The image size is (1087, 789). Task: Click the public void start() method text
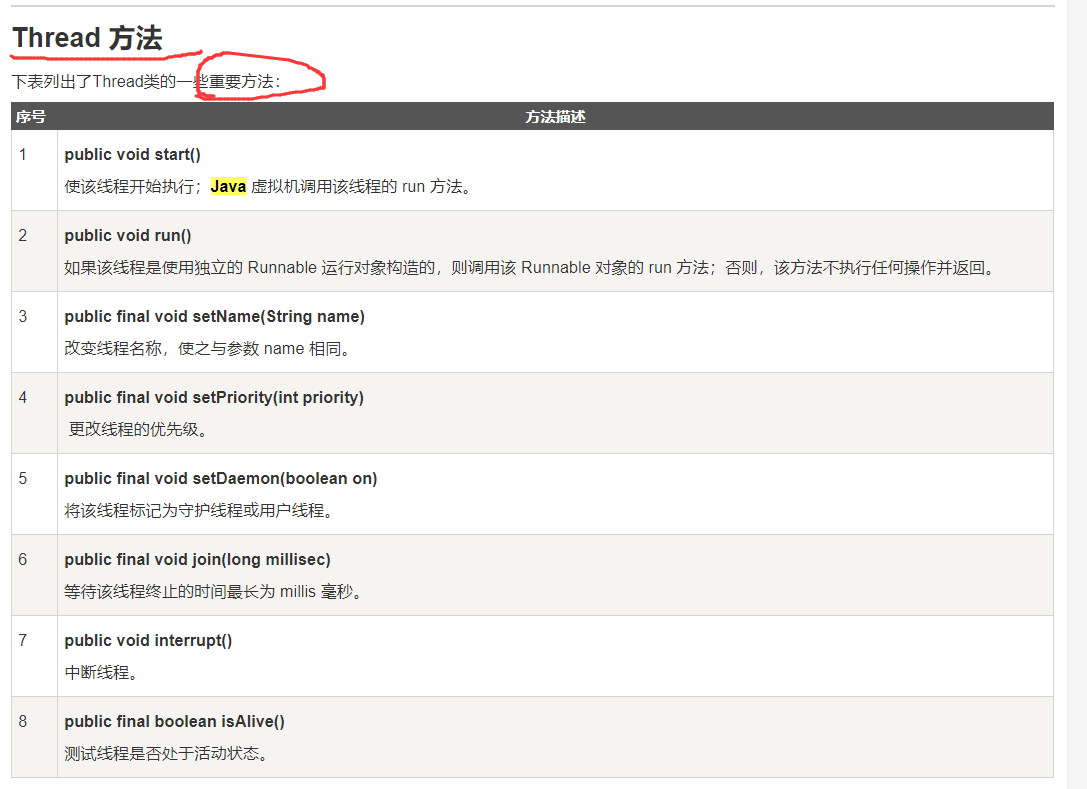(132, 155)
